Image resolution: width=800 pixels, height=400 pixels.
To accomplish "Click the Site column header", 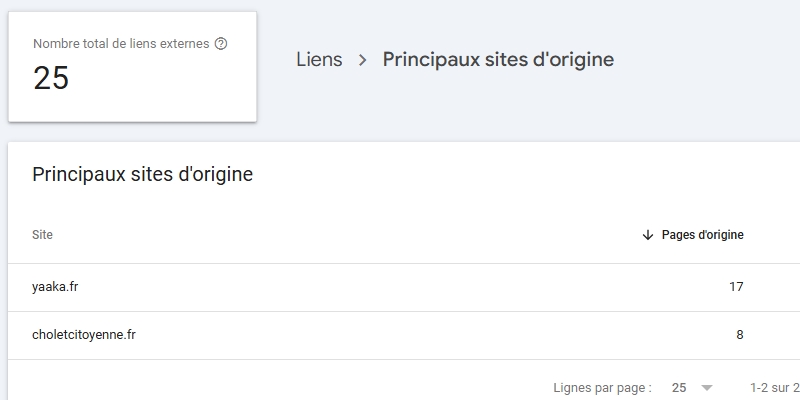I will point(43,235).
